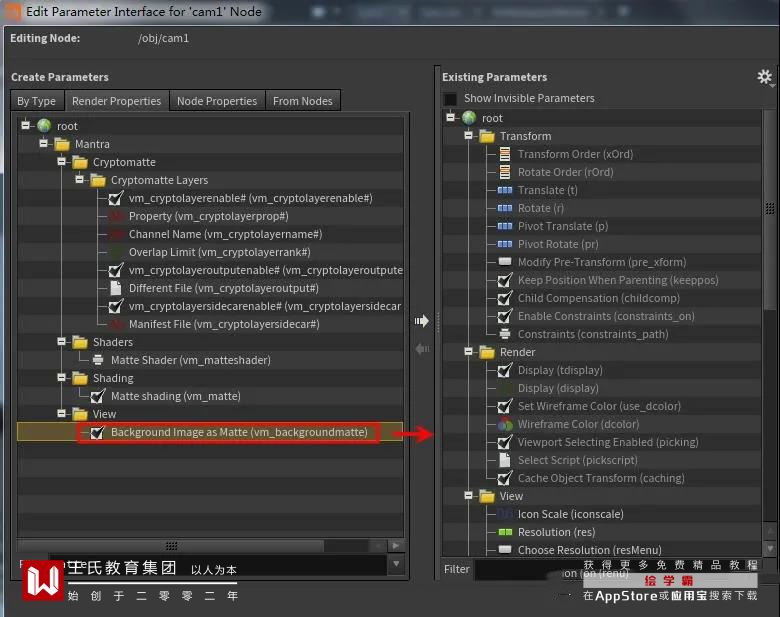The image size is (780, 617).
Task: Select Icon Scale (iconscale) parameter
Action: coord(571,514)
